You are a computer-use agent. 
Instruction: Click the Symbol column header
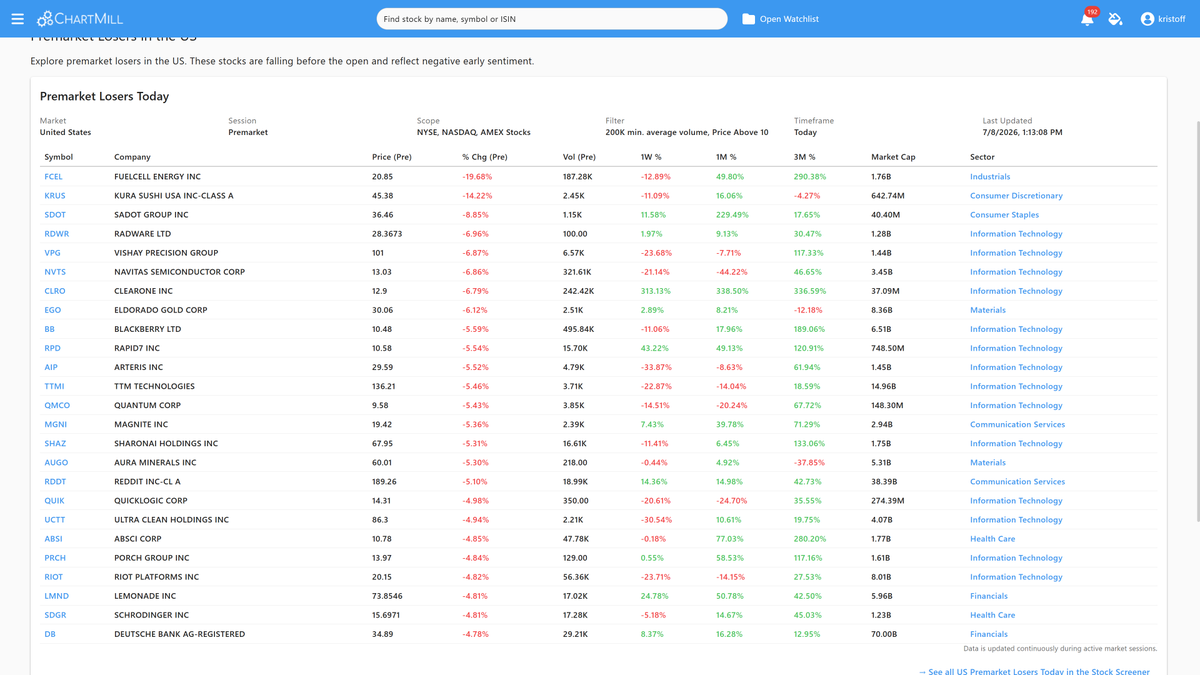click(58, 157)
